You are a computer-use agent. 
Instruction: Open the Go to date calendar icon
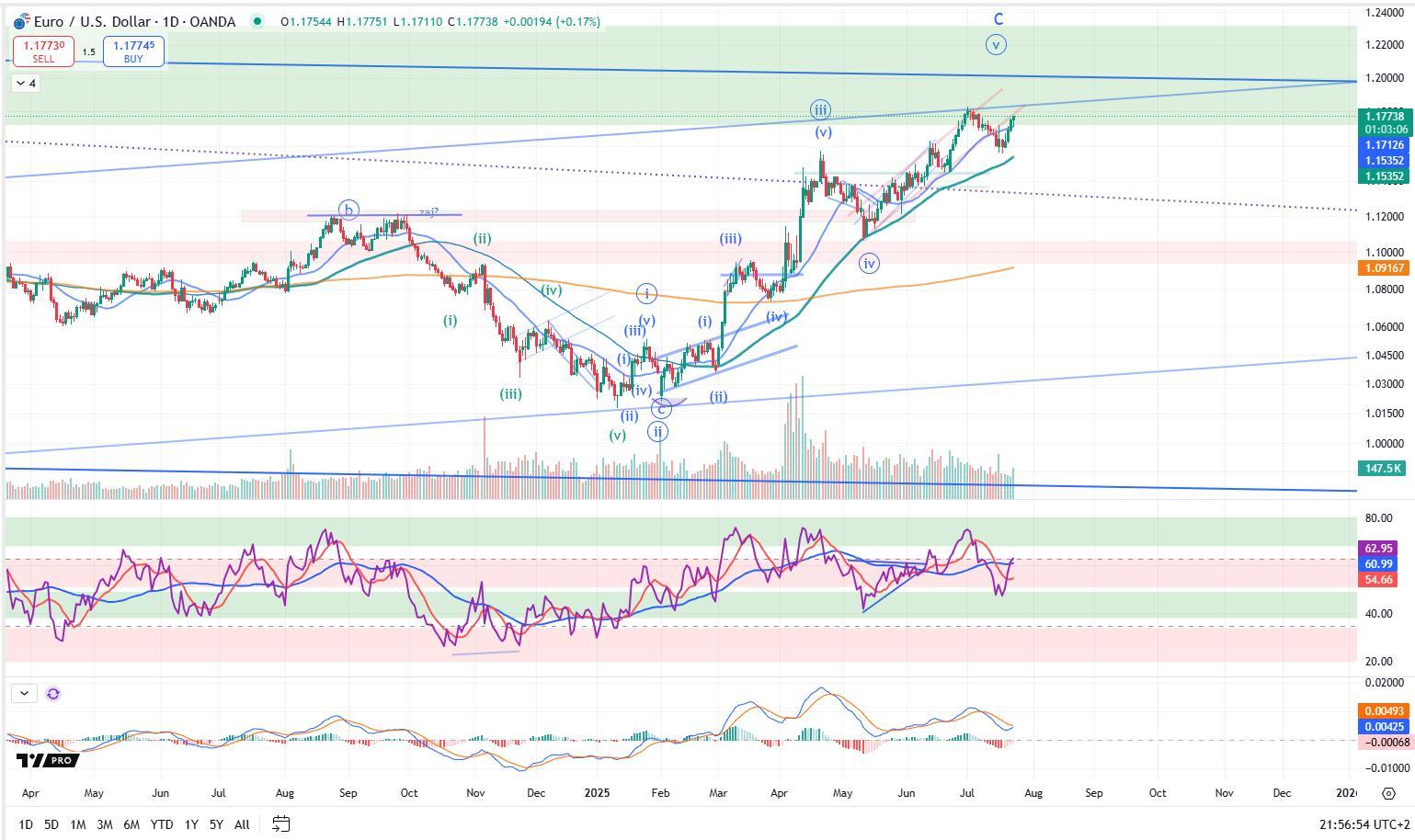point(281,824)
